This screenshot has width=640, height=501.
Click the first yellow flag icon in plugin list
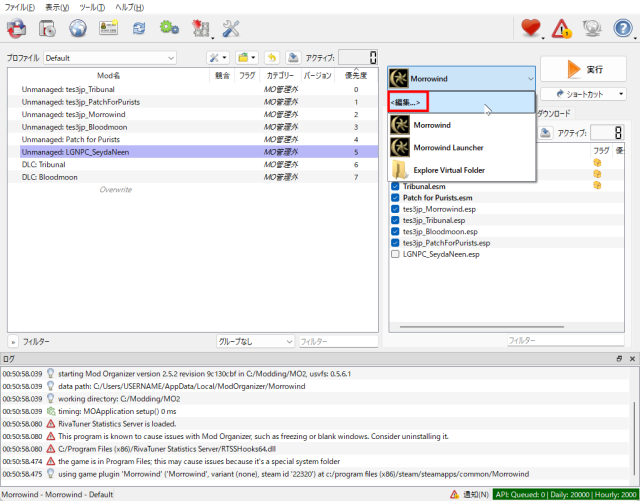click(597, 163)
